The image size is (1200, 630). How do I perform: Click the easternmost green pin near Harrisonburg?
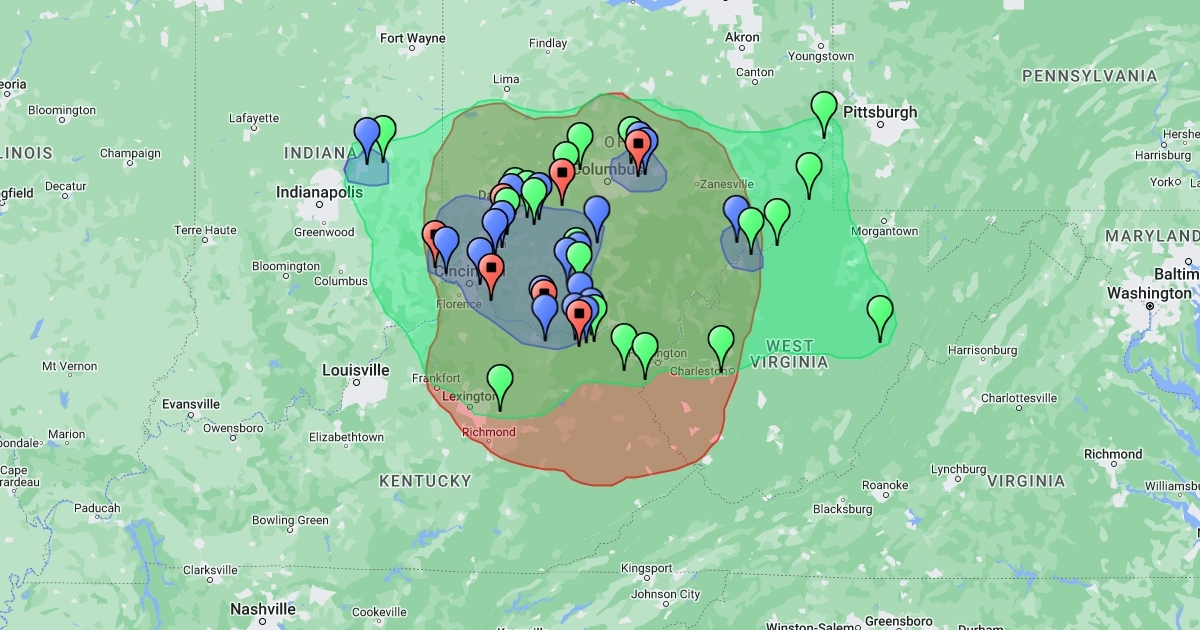coord(879,312)
